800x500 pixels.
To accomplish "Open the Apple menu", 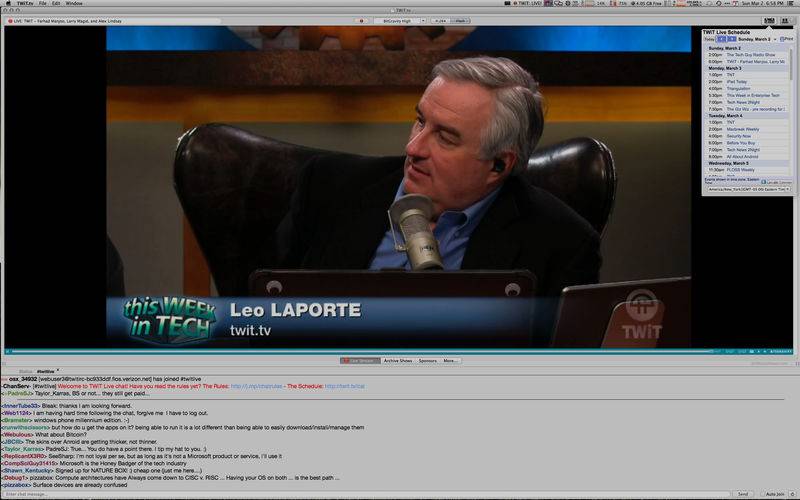I will coord(8,3).
